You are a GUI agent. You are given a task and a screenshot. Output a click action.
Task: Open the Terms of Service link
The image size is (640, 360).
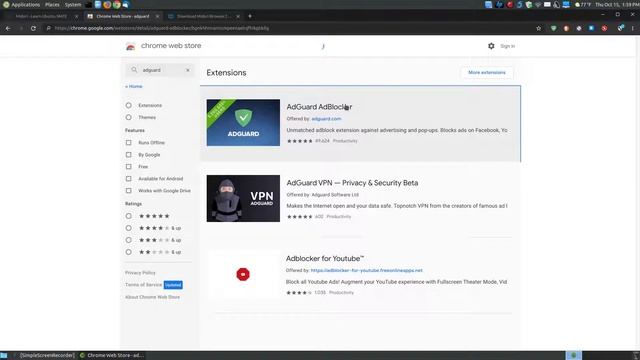pyautogui.click(x=143, y=284)
